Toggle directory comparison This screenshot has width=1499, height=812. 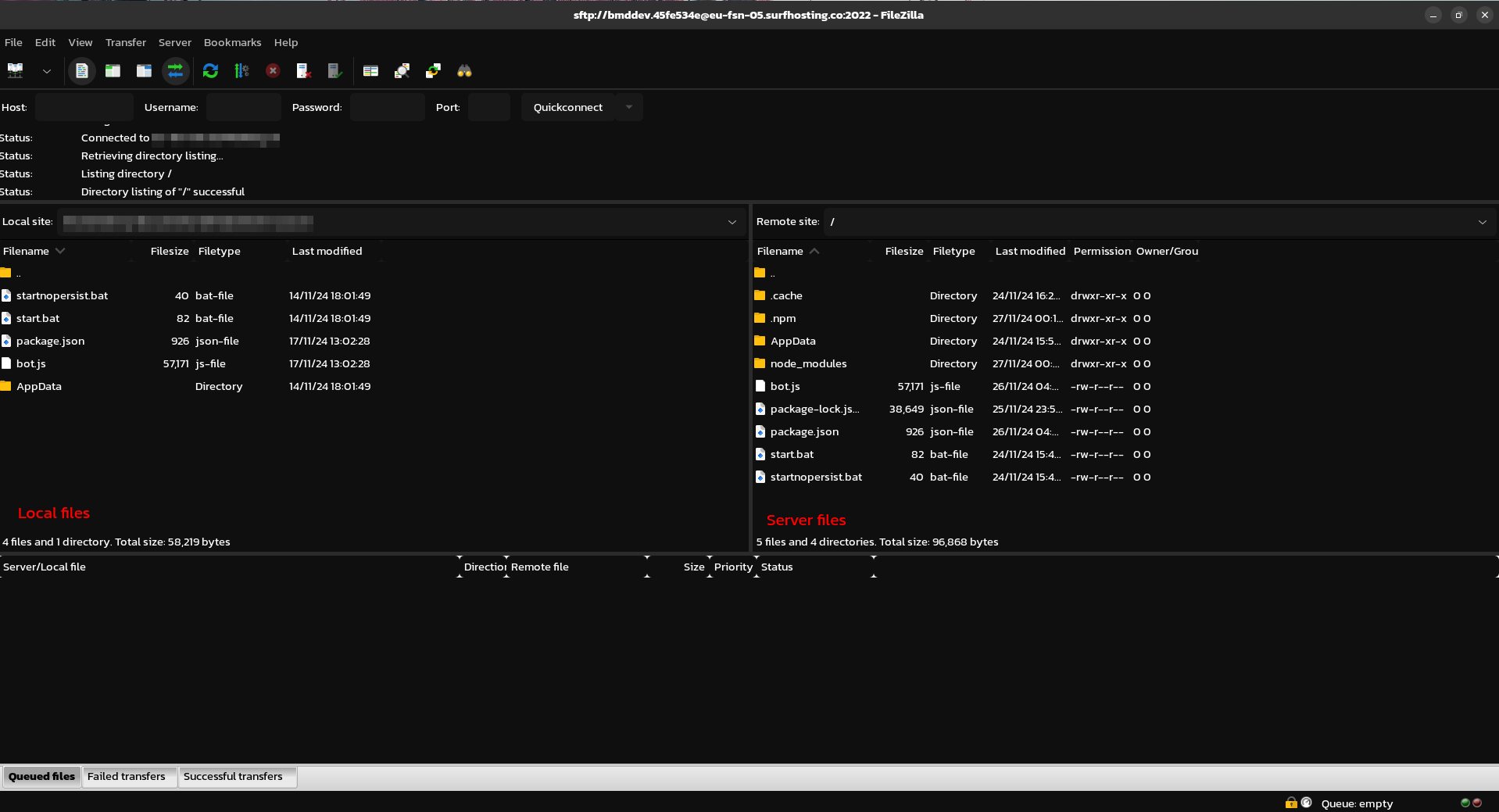402,71
